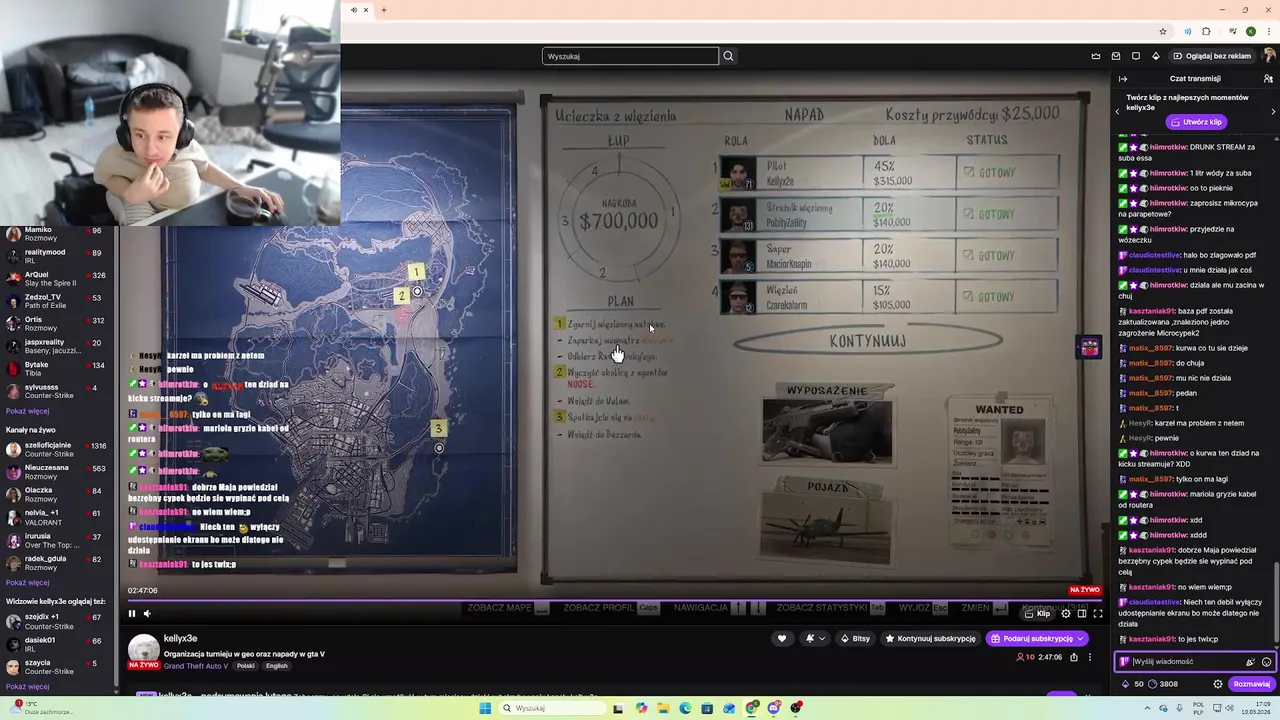Open chat celebration icon in message box
This screenshot has width=1280, height=720.
click(1250, 662)
